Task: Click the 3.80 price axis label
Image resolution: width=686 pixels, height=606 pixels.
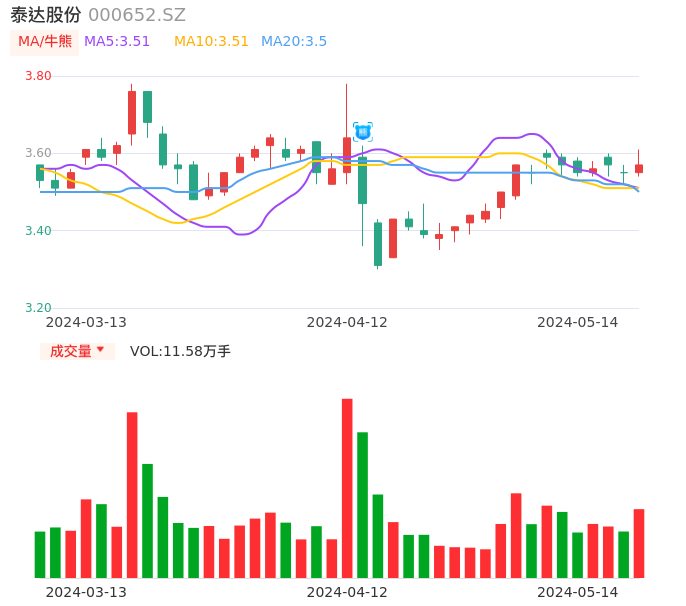Action: [x=38, y=76]
